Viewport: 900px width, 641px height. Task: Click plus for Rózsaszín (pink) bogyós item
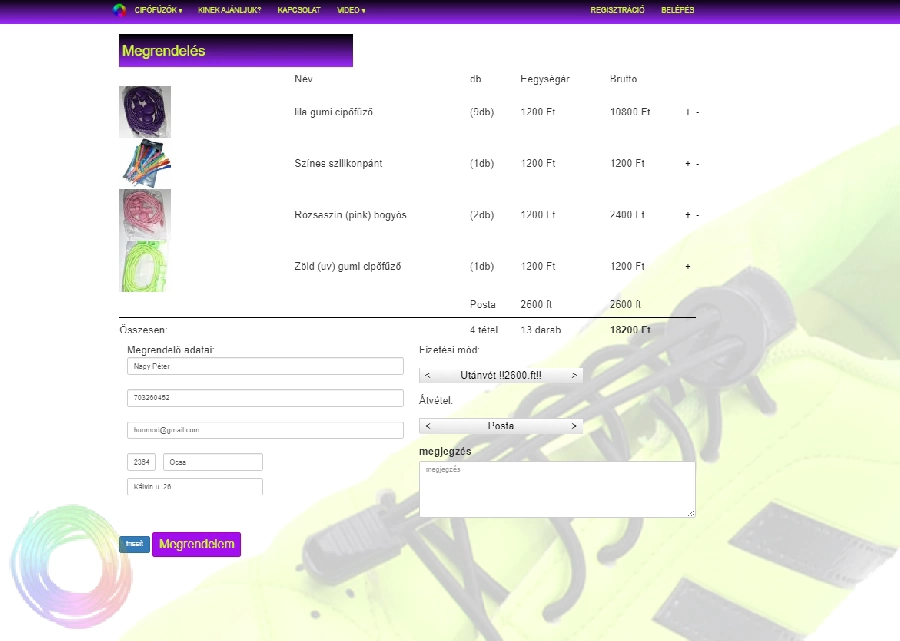click(x=687, y=215)
